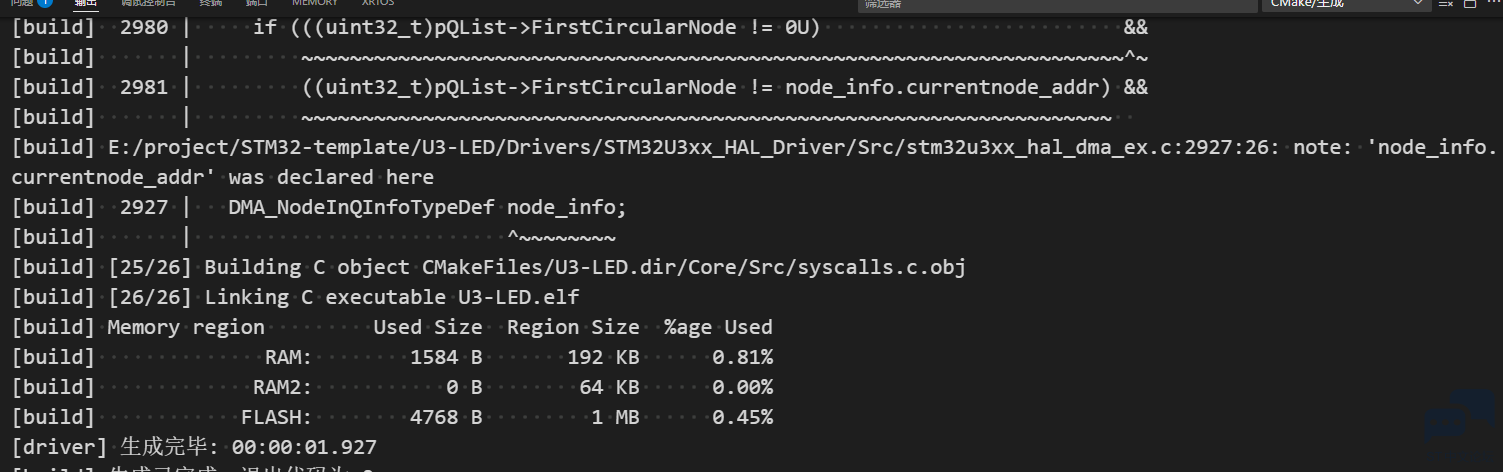The width and height of the screenshot is (1503, 472).
Task: Open the 端口 tab
Action: tap(257, 3)
